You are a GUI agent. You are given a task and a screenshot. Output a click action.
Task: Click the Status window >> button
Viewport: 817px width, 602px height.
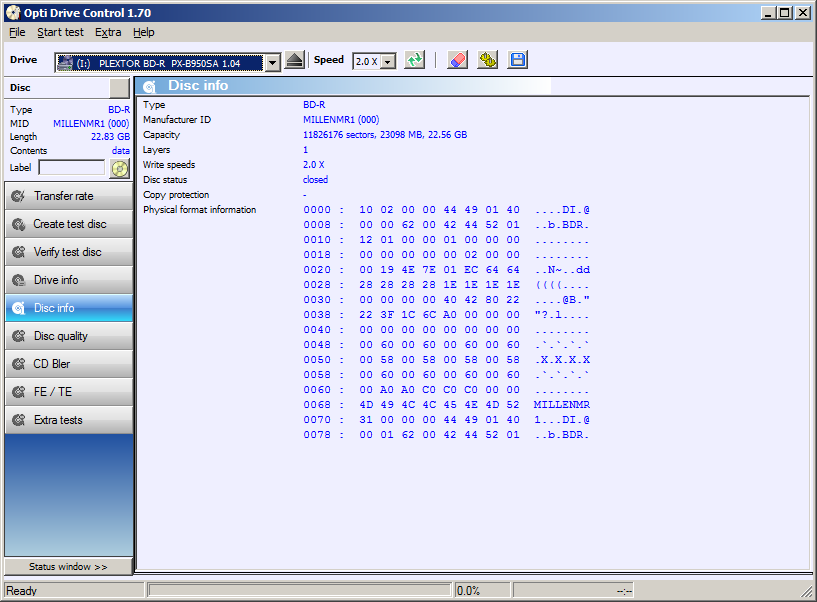point(68,567)
